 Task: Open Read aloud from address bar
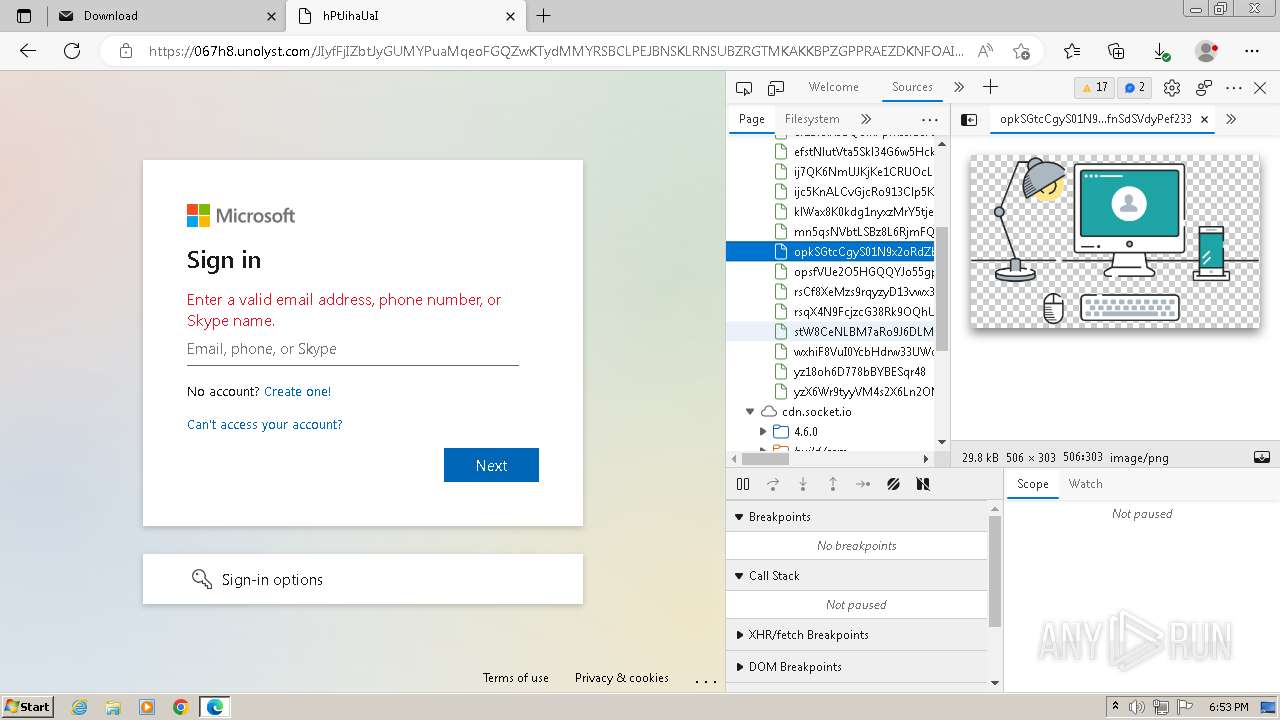click(985, 51)
